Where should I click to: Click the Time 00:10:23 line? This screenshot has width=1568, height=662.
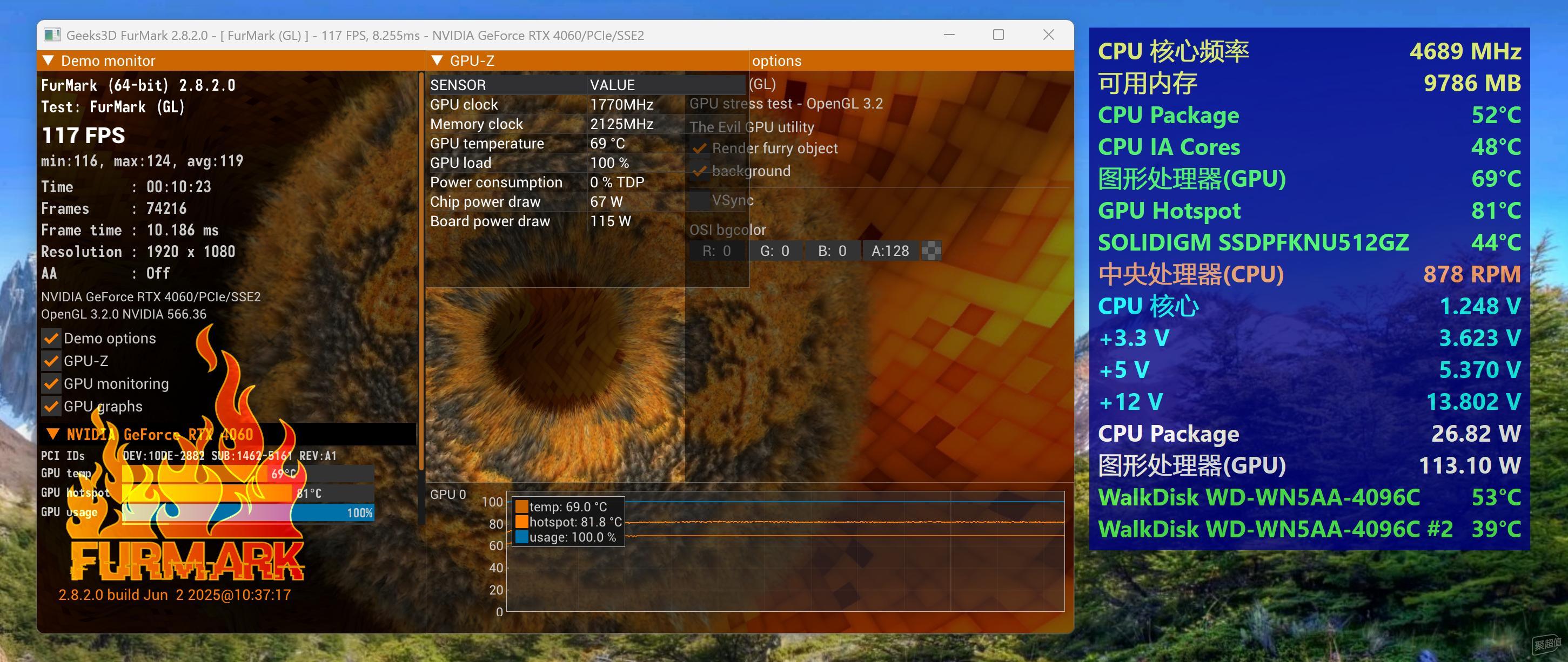pyautogui.click(x=126, y=187)
